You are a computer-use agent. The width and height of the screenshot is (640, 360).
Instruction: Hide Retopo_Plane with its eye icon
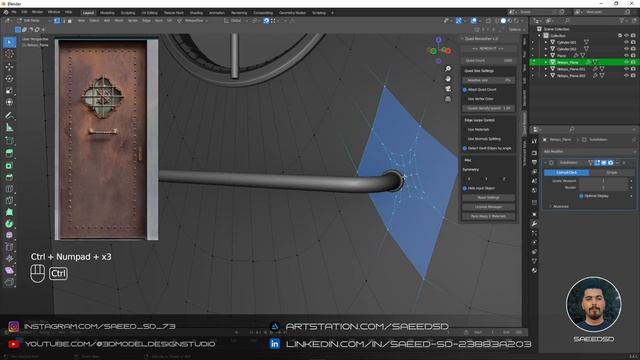[x=627, y=62]
